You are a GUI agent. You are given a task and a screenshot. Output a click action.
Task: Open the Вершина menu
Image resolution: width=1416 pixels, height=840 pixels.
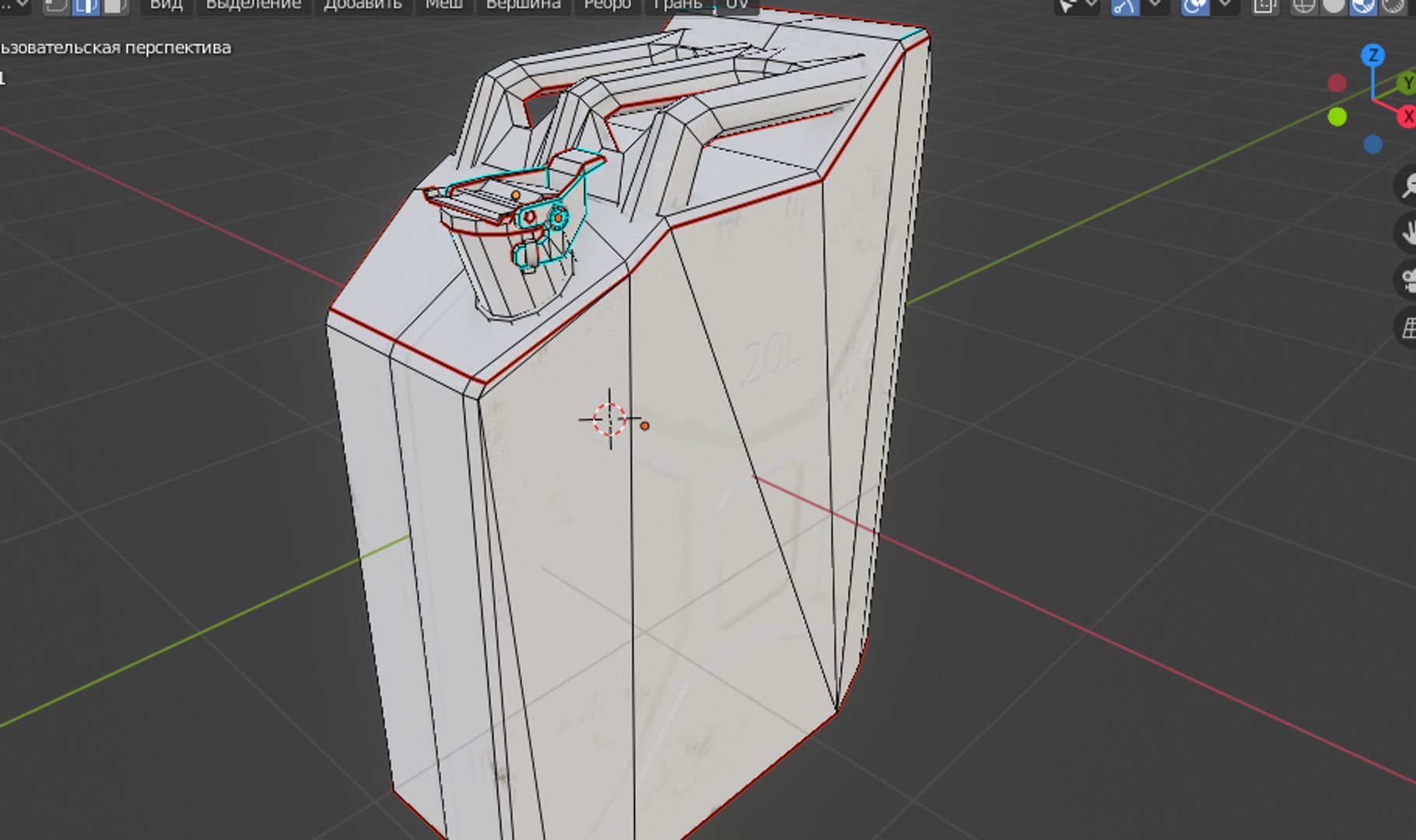pyautogui.click(x=523, y=5)
